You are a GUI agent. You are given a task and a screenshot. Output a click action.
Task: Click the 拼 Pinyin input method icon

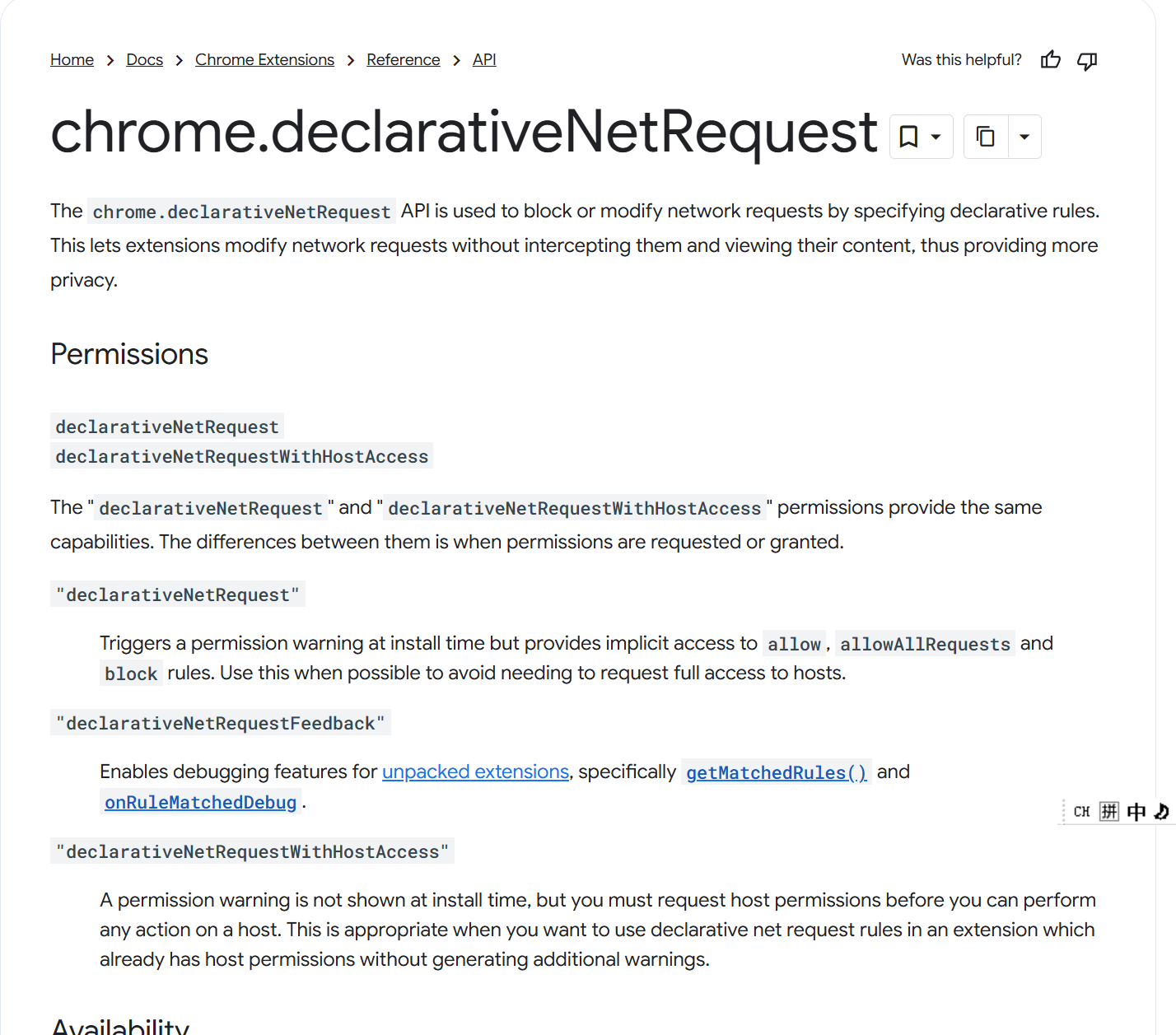click(1109, 812)
